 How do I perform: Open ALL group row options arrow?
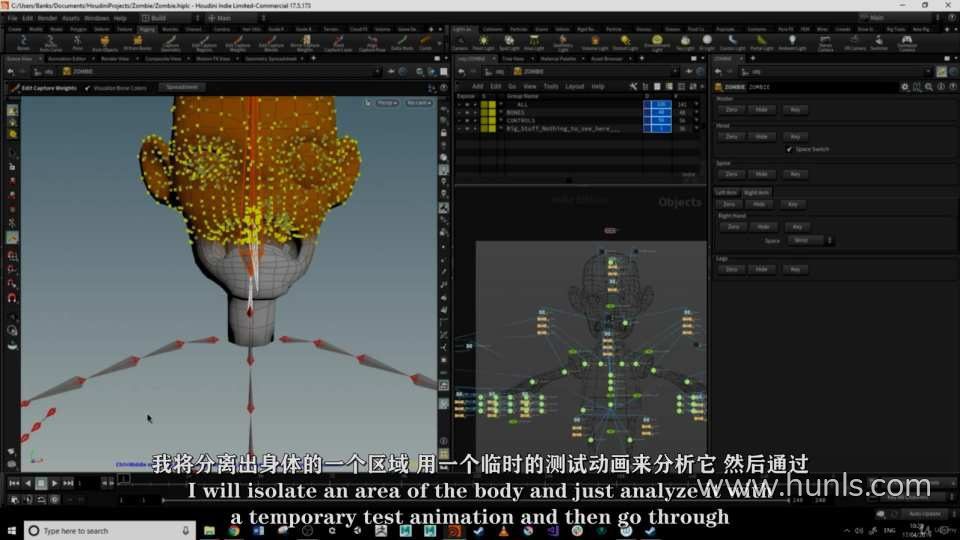[x=696, y=105]
